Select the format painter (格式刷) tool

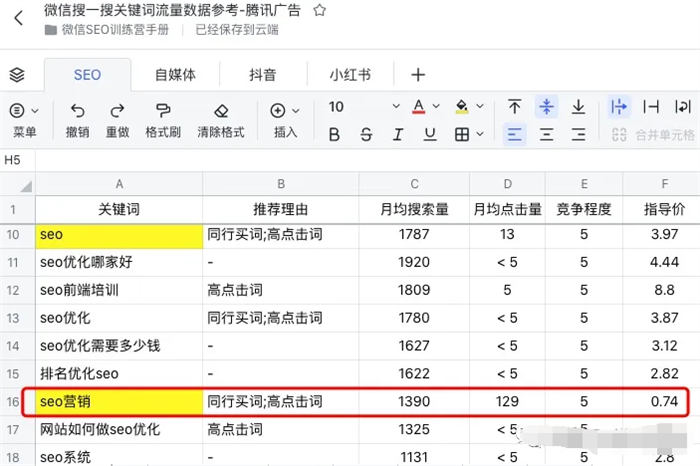[162, 111]
